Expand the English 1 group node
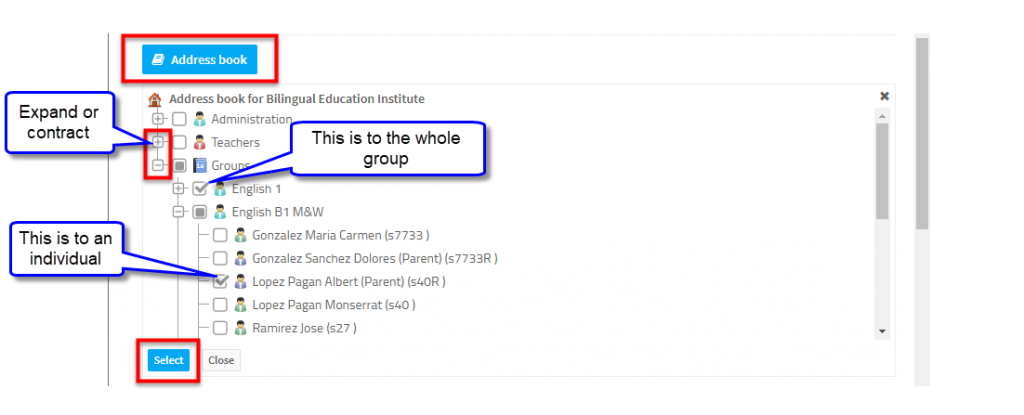1024x415 pixels. [178, 189]
